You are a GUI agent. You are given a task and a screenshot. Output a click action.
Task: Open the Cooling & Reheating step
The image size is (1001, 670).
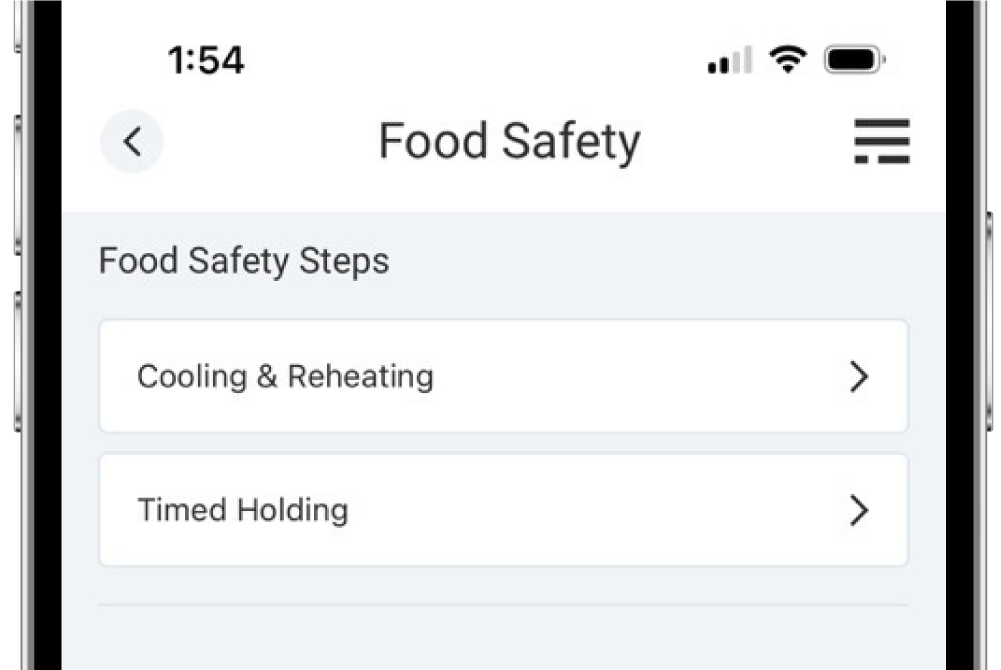tap(501, 376)
